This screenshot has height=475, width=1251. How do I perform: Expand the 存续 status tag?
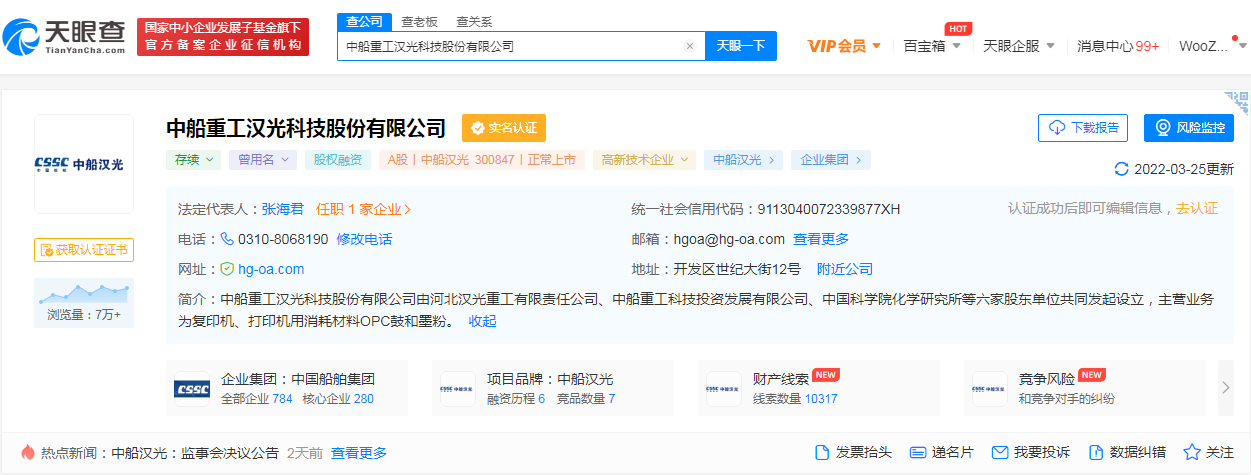tap(193, 160)
